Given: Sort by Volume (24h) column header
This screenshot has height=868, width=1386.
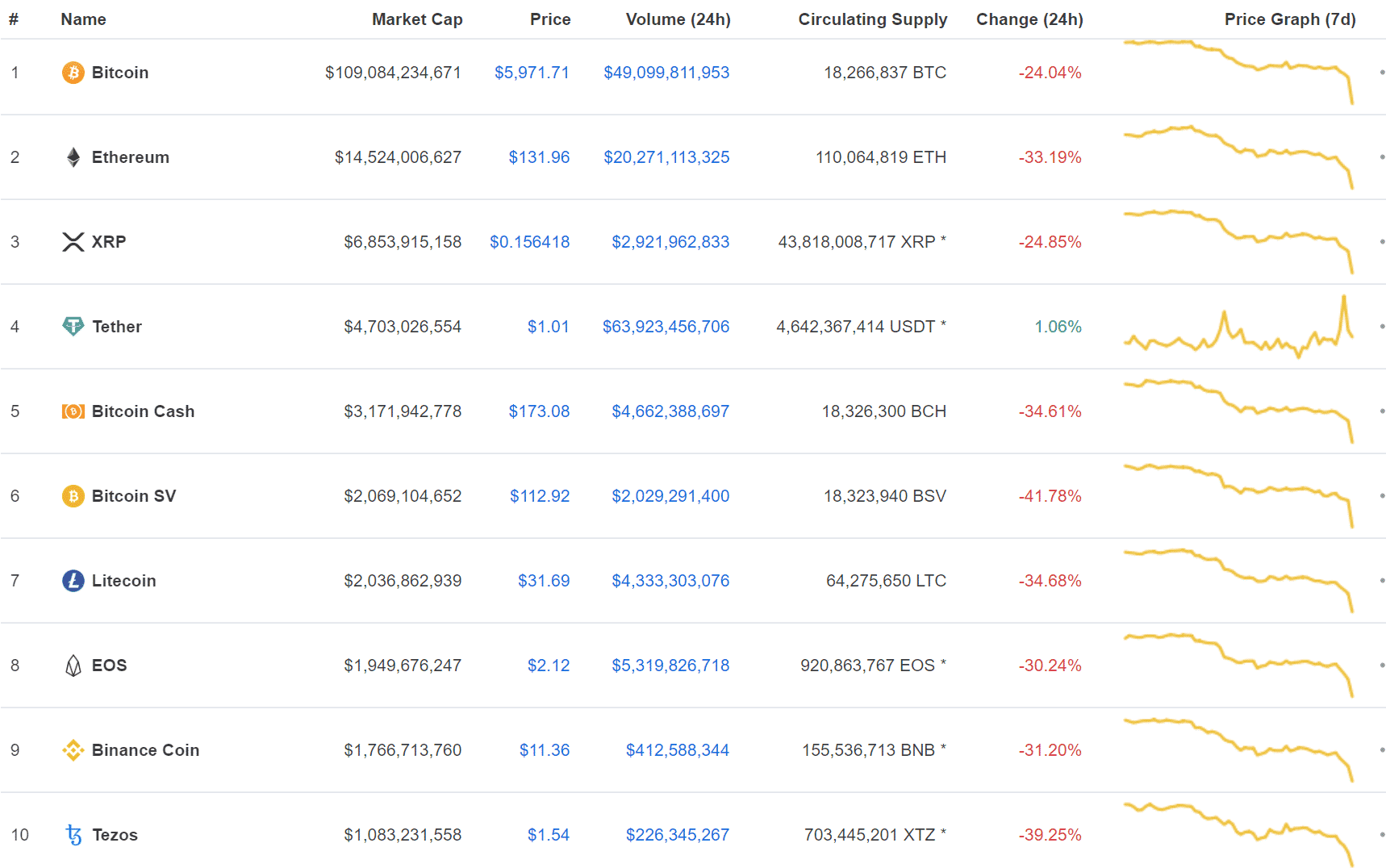Looking at the screenshot, I should click(x=678, y=19).
